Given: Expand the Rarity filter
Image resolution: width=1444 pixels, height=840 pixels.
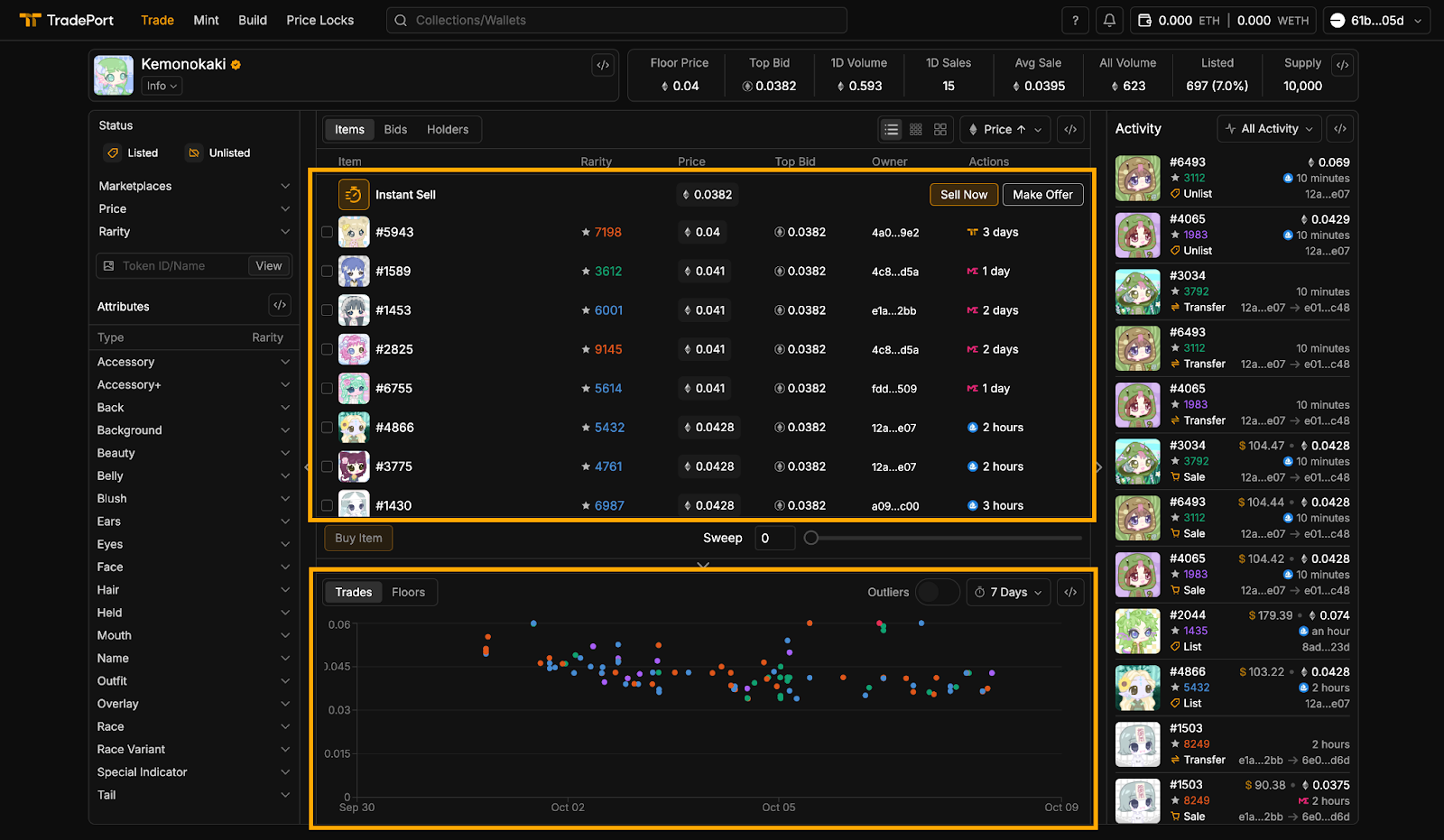Looking at the screenshot, I should coord(194,231).
